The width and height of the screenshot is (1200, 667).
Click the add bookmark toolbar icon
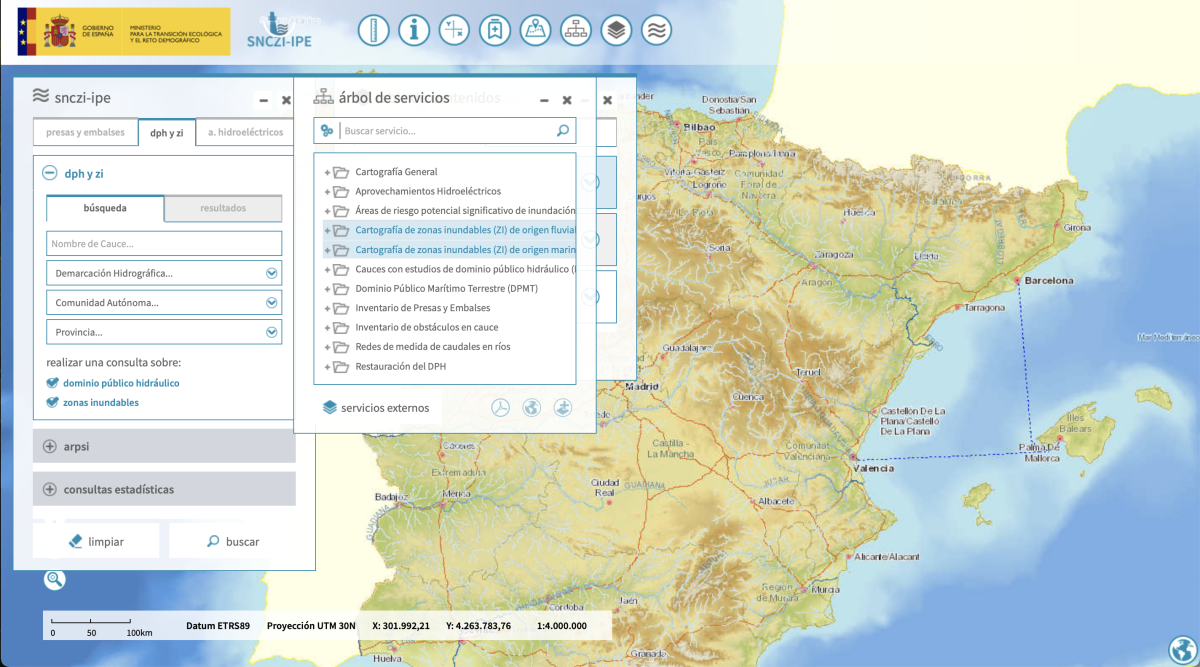[494, 30]
